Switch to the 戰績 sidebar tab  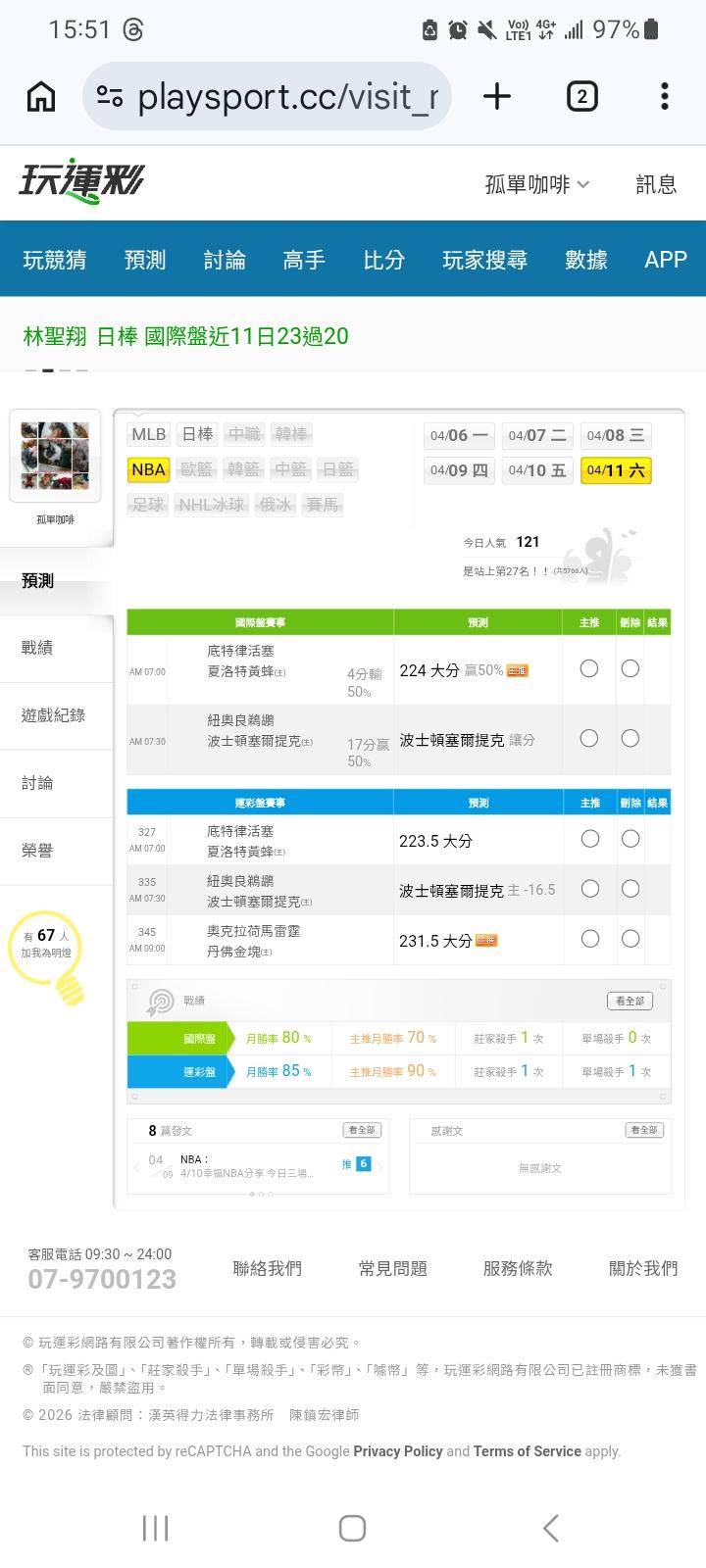click(x=37, y=648)
